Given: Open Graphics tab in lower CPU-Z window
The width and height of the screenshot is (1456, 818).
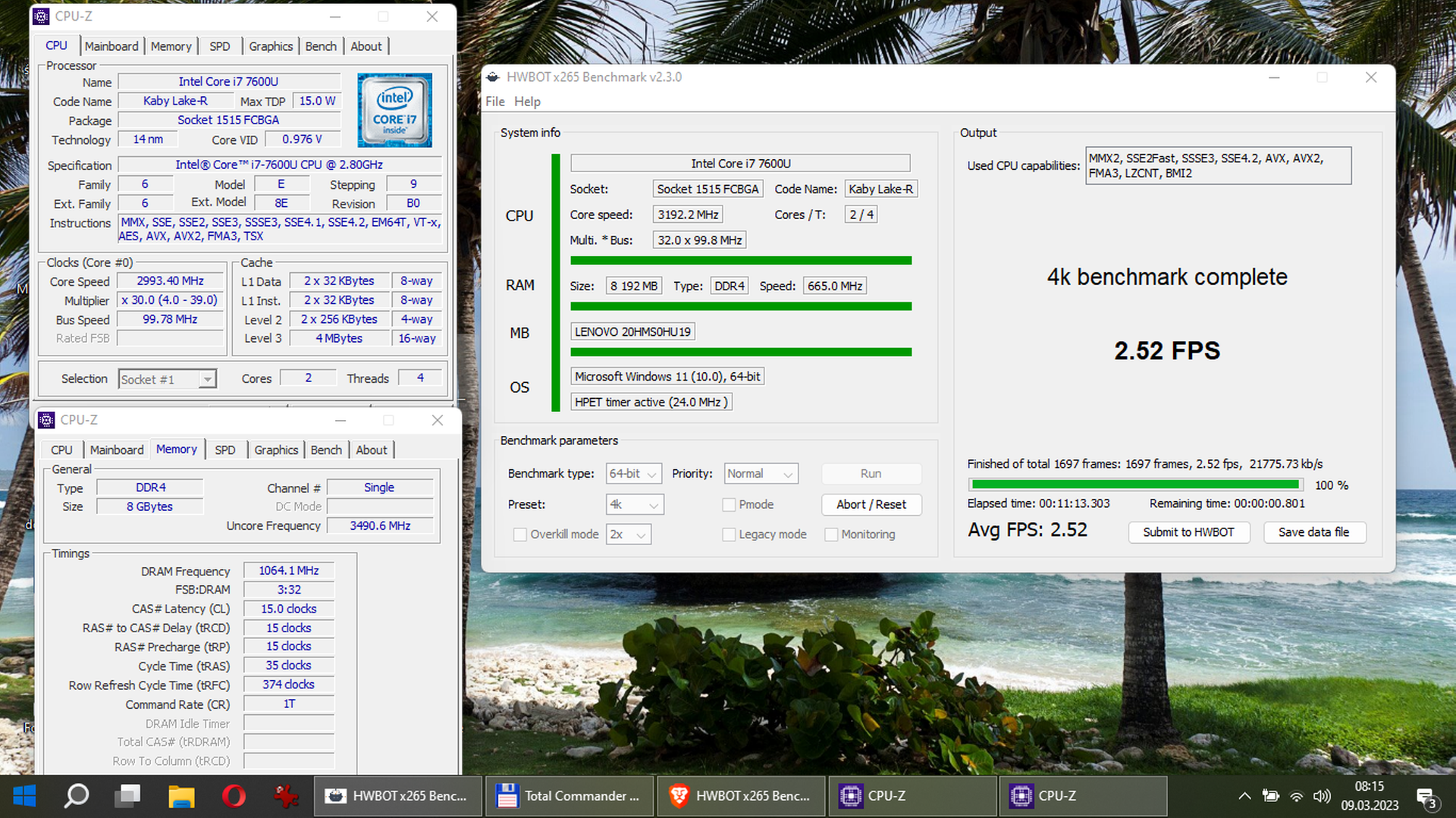Looking at the screenshot, I should pyautogui.click(x=276, y=450).
